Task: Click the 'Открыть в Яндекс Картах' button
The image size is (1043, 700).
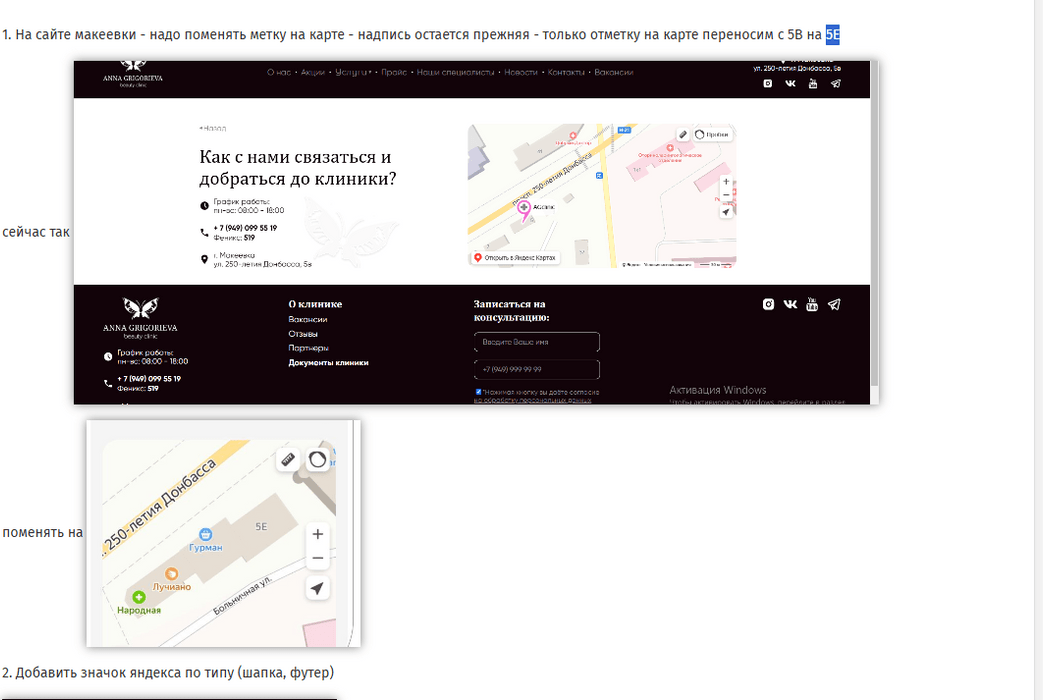Action: click(516, 258)
